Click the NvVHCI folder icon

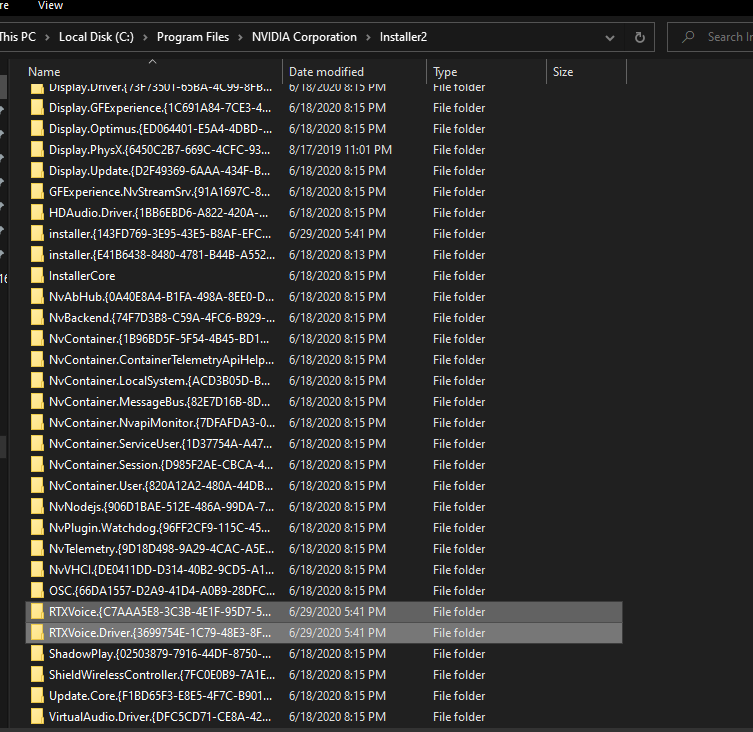click(x=37, y=570)
